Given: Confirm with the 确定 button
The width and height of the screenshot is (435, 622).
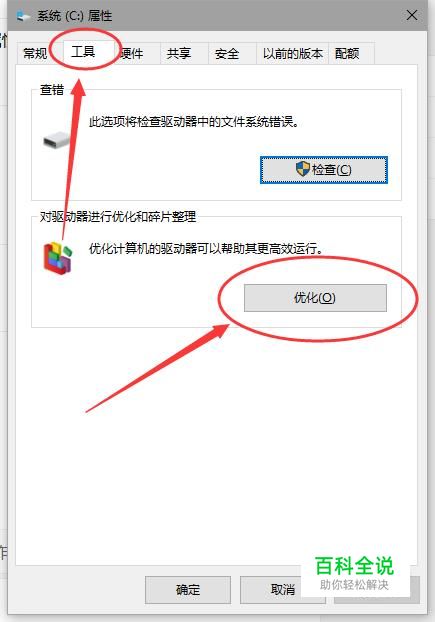Looking at the screenshot, I should [188, 590].
